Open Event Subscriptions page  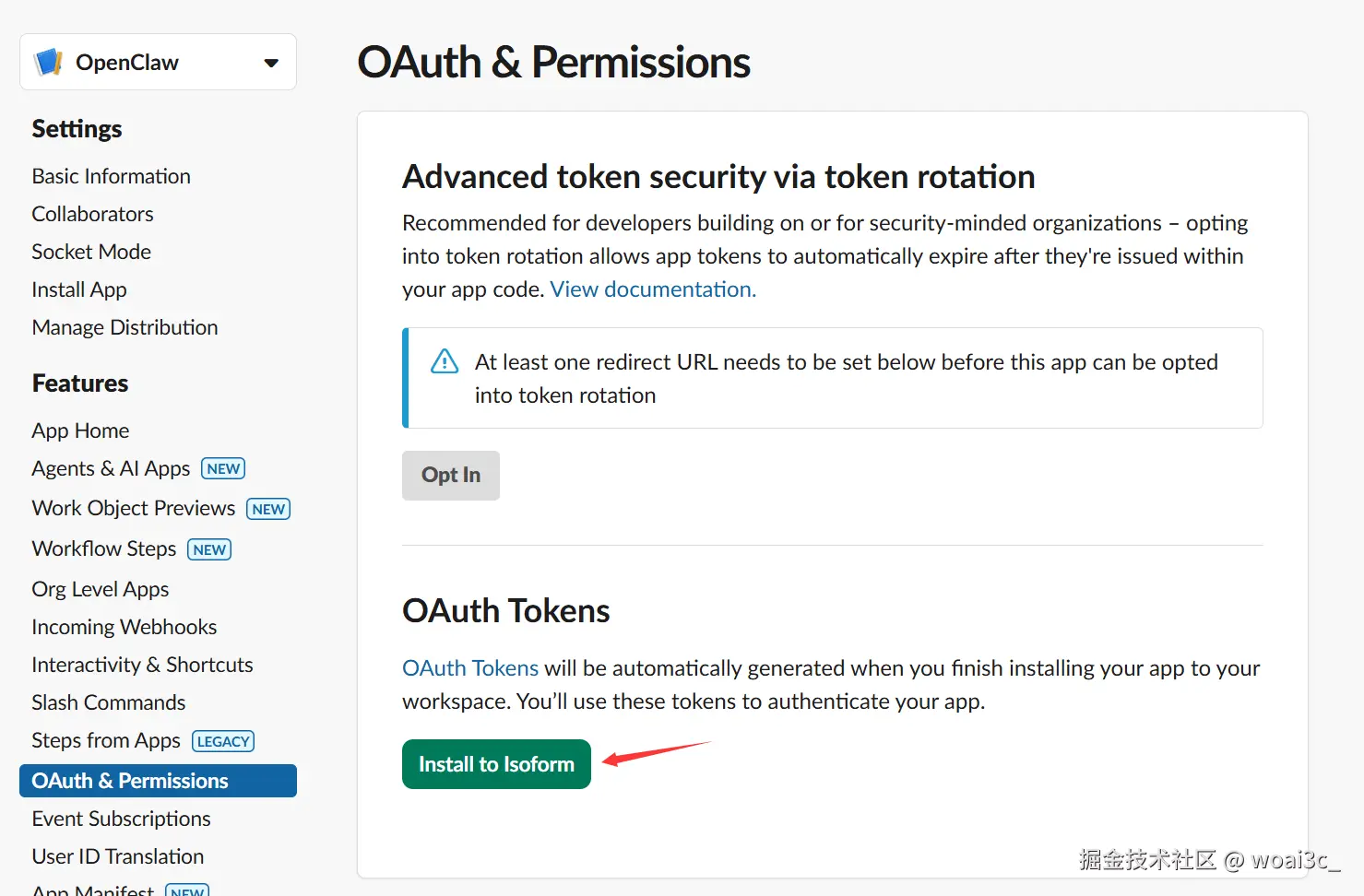pos(122,819)
